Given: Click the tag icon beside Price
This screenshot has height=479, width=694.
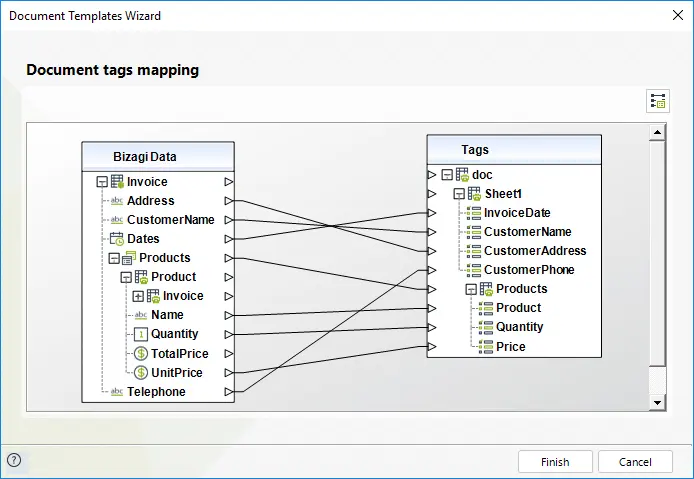Looking at the screenshot, I should pyautogui.click(x=486, y=347).
